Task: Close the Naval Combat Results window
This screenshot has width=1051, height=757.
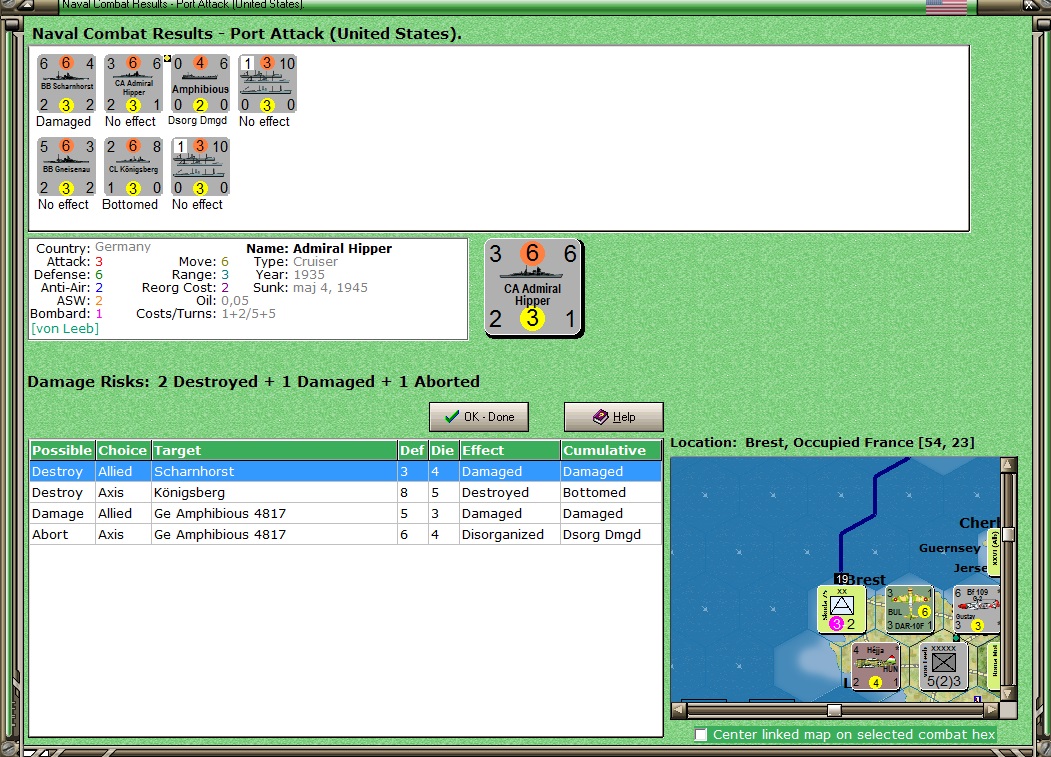Action: click(x=1029, y=5)
